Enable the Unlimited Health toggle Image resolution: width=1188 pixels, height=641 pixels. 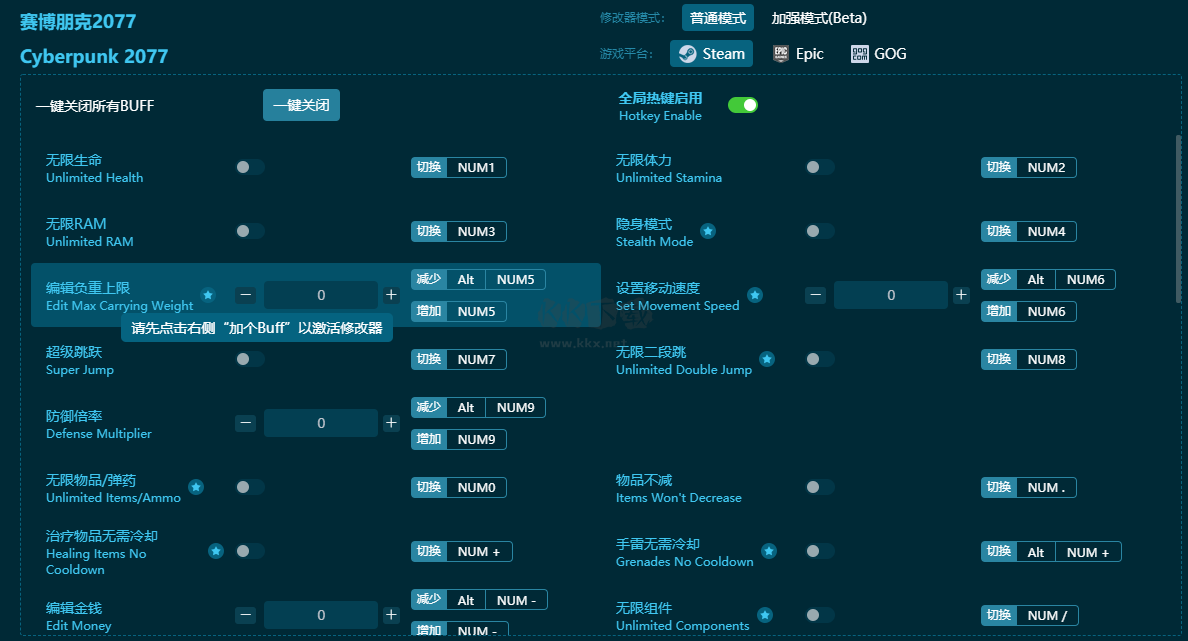tap(249, 167)
